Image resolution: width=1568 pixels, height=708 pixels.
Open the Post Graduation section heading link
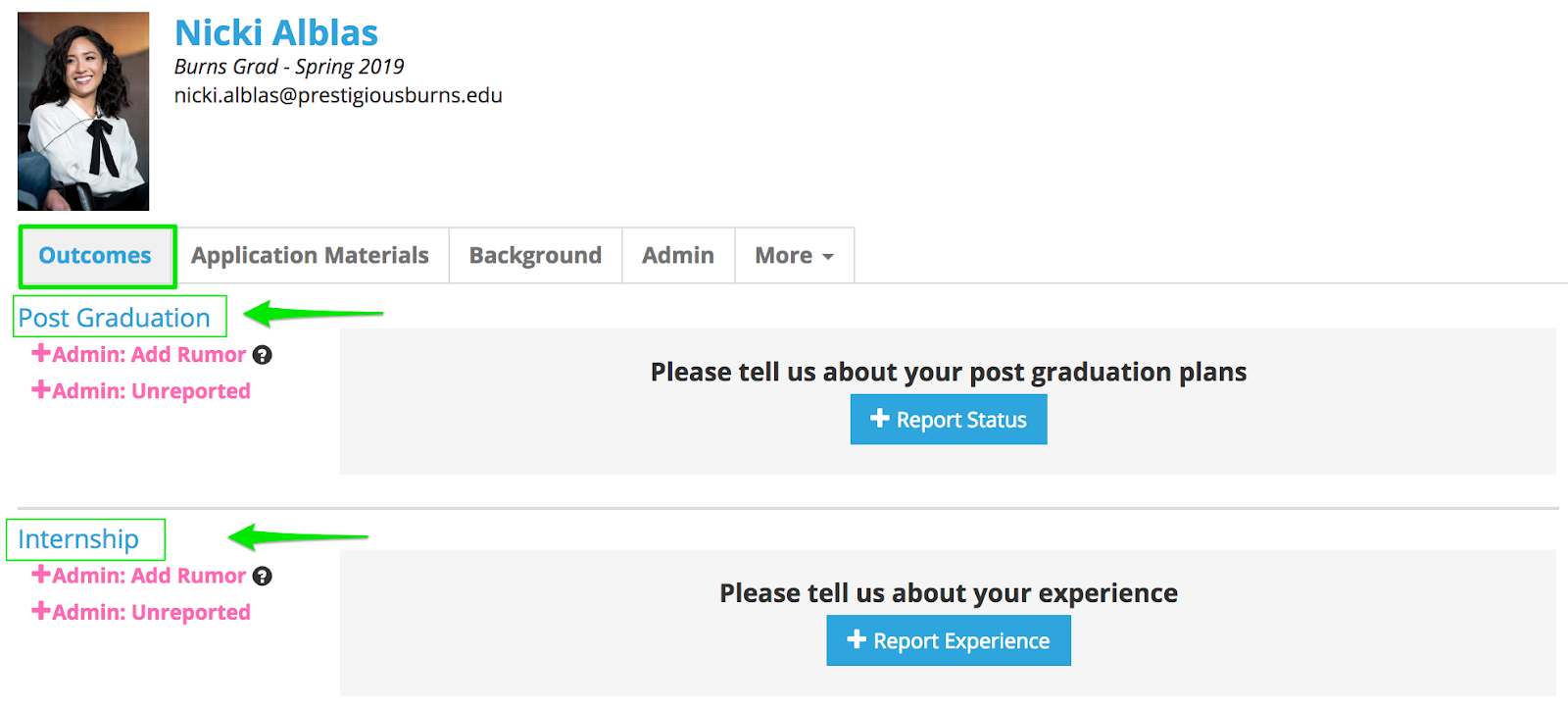(115, 318)
